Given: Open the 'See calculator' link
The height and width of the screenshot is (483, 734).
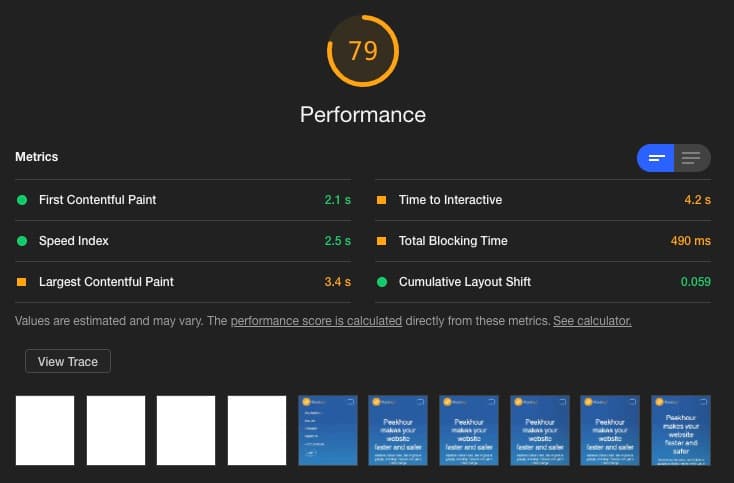Looking at the screenshot, I should (x=592, y=321).
